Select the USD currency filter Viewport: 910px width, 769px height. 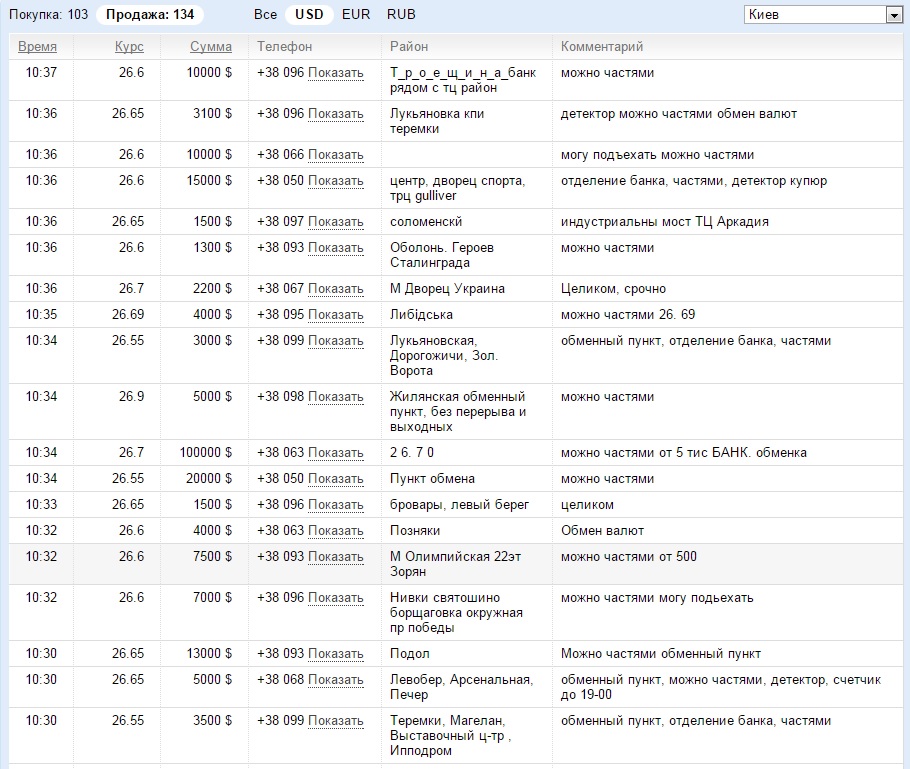point(309,15)
